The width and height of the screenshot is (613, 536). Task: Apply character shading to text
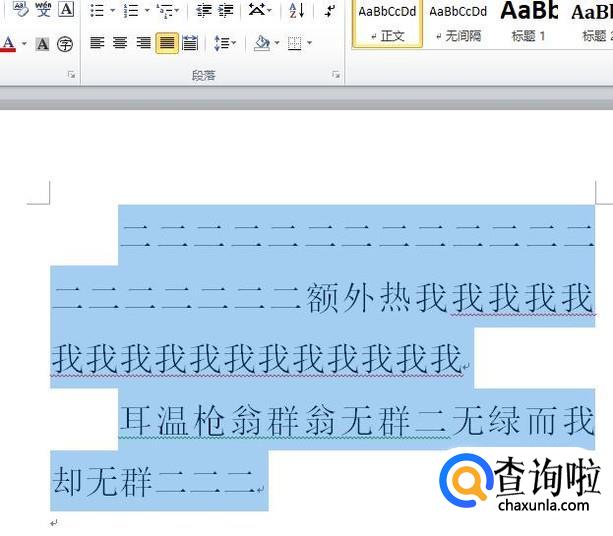[x=42, y=44]
